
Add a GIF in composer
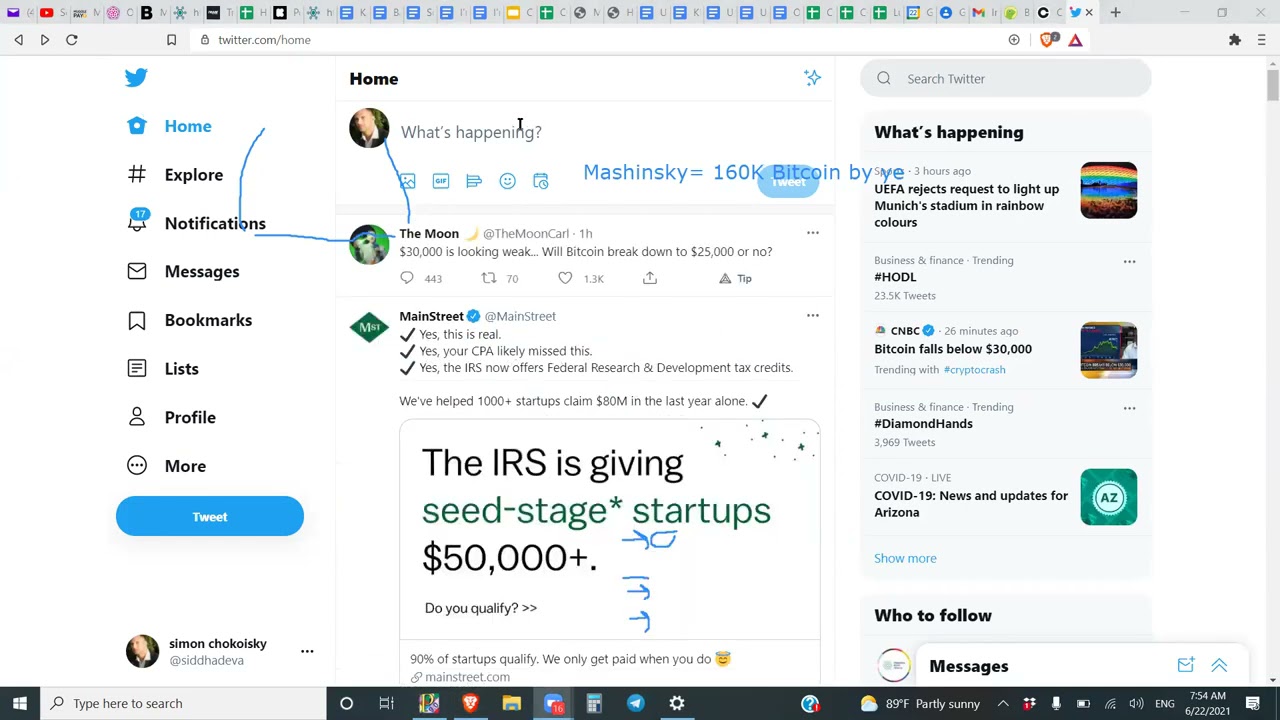pos(441,181)
